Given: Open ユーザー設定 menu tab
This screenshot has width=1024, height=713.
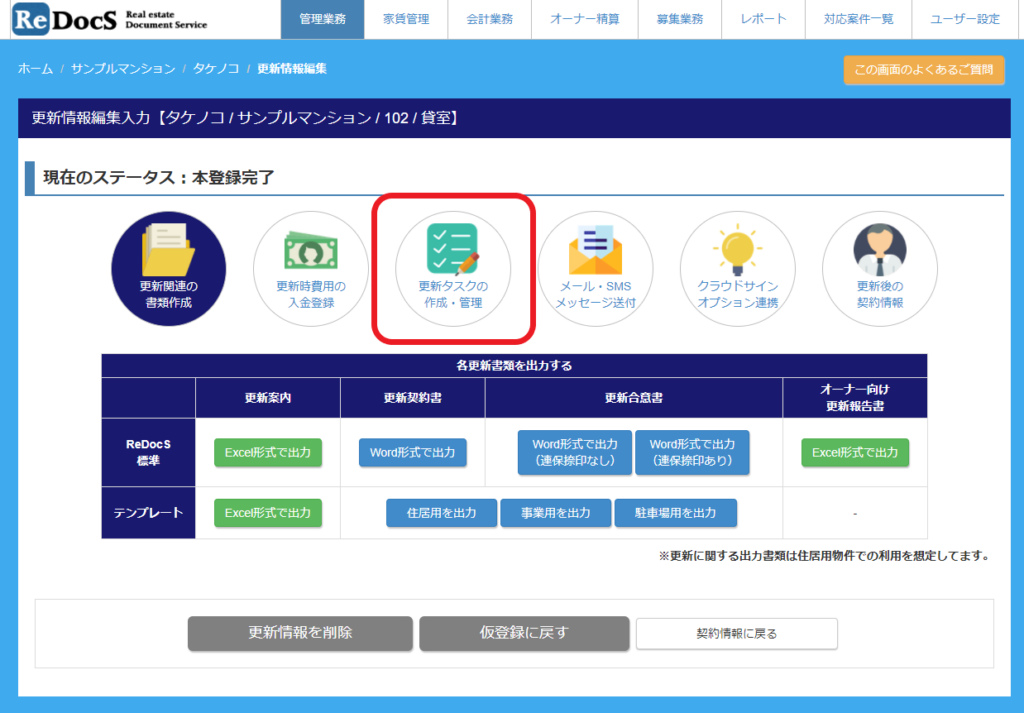Looking at the screenshot, I should (x=965, y=20).
